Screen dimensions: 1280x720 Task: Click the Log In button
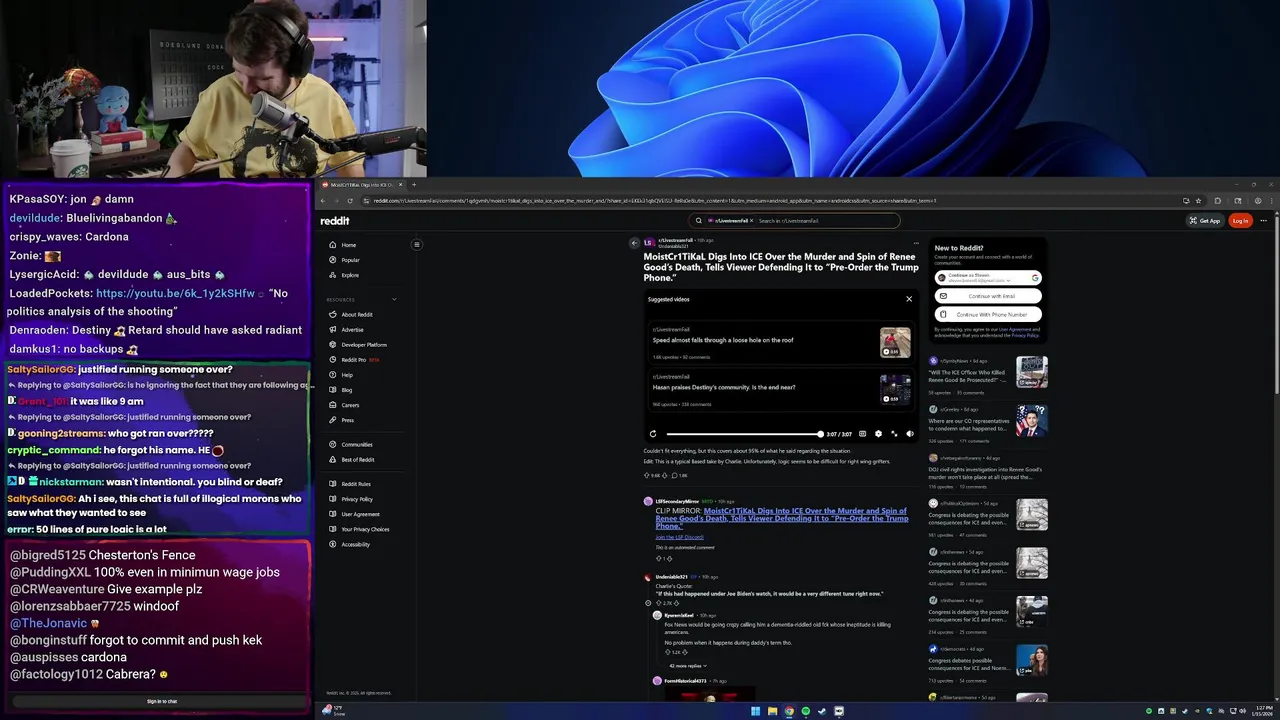1240,221
